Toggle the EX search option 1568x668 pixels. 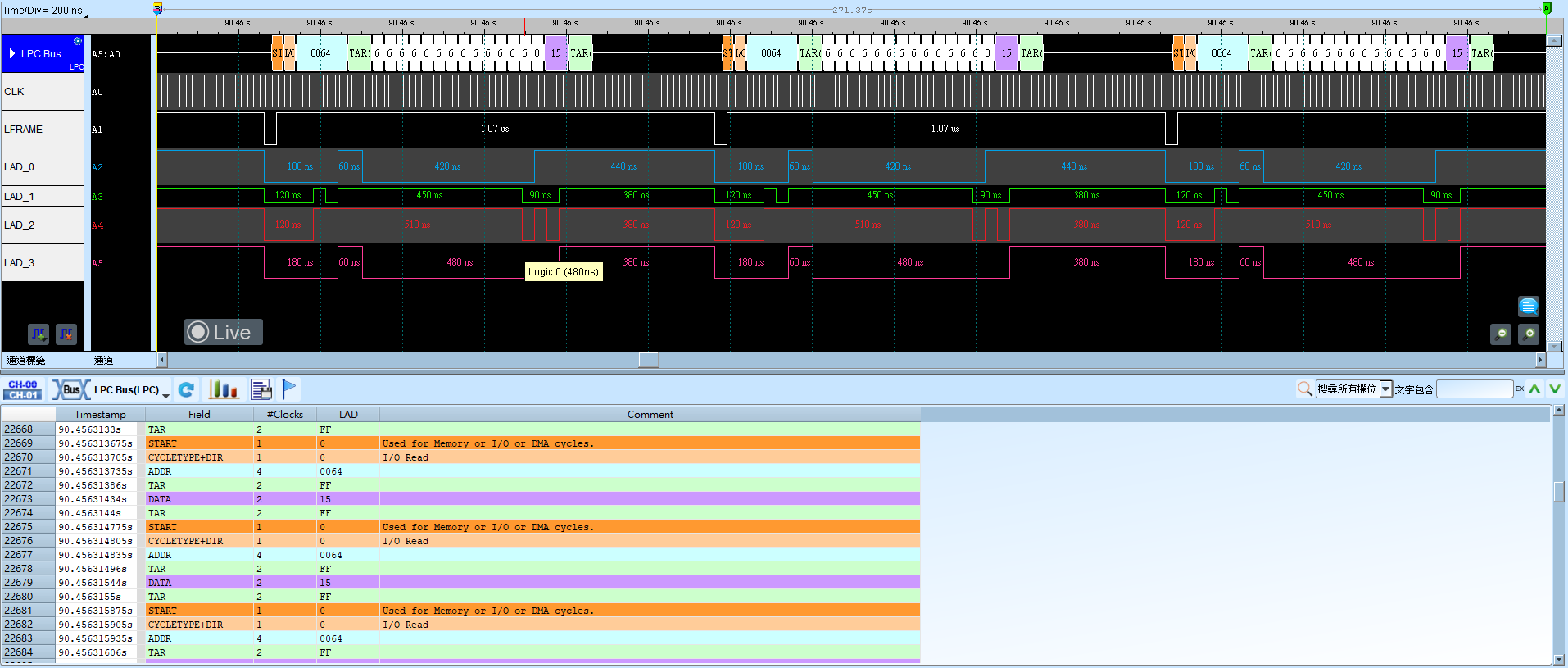click(x=1520, y=389)
